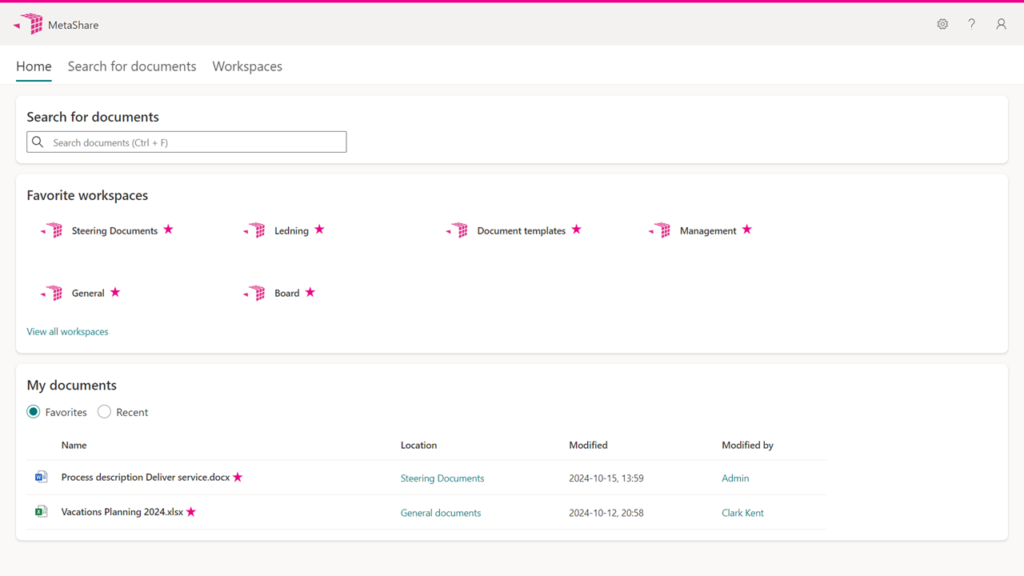Image resolution: width=1024 pixels, height=576 pixels.
Task: Select the Favorites radio button
Action: tap(34, 412)
